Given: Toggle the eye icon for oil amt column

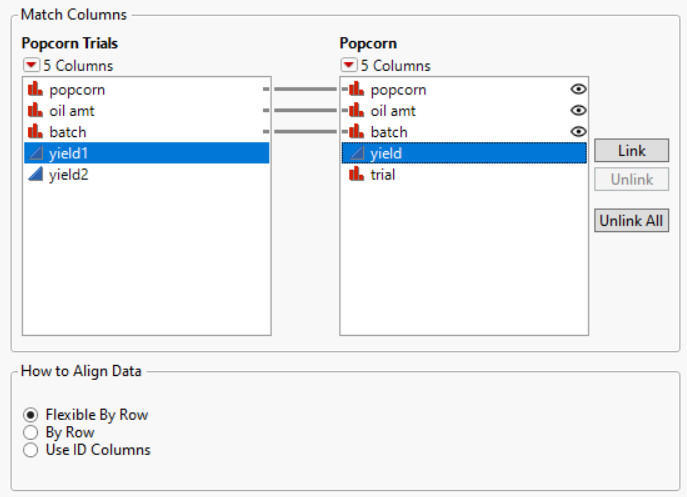Looking at the screenshot, I should click(x=577, y=111).
